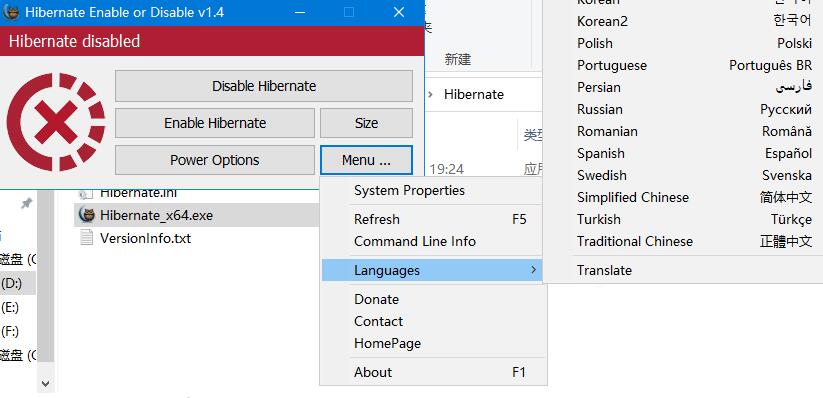823x398 pixels.
Task: Click the Disable Hibernate button
Action: click(263, 86)
